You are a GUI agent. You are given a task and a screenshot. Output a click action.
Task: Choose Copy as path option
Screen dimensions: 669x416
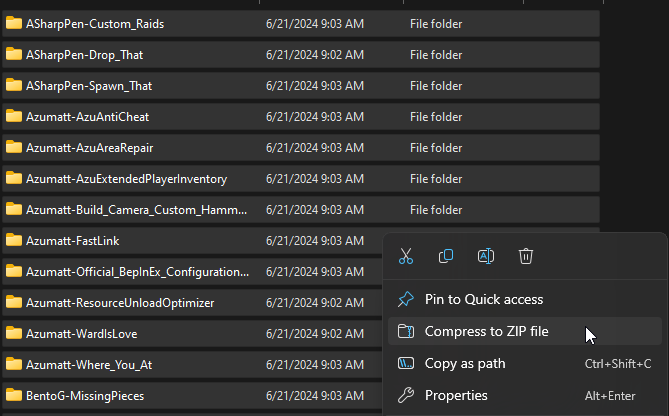[465, 363]
